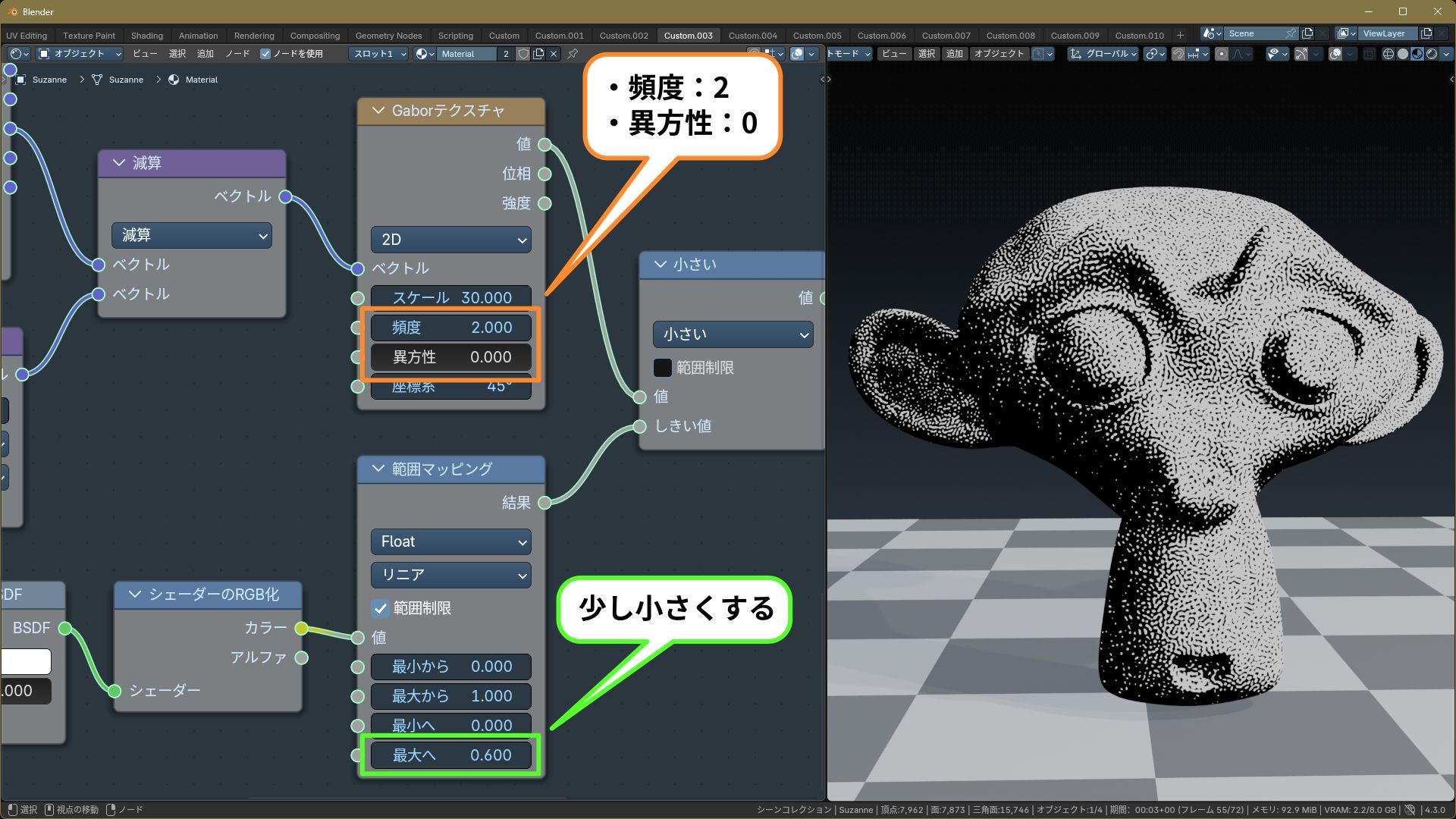This screenshot has height=819, width=1456.
Task: Uncheck 範囲制限 in the 範囲マッピング node
Action: 380,608
